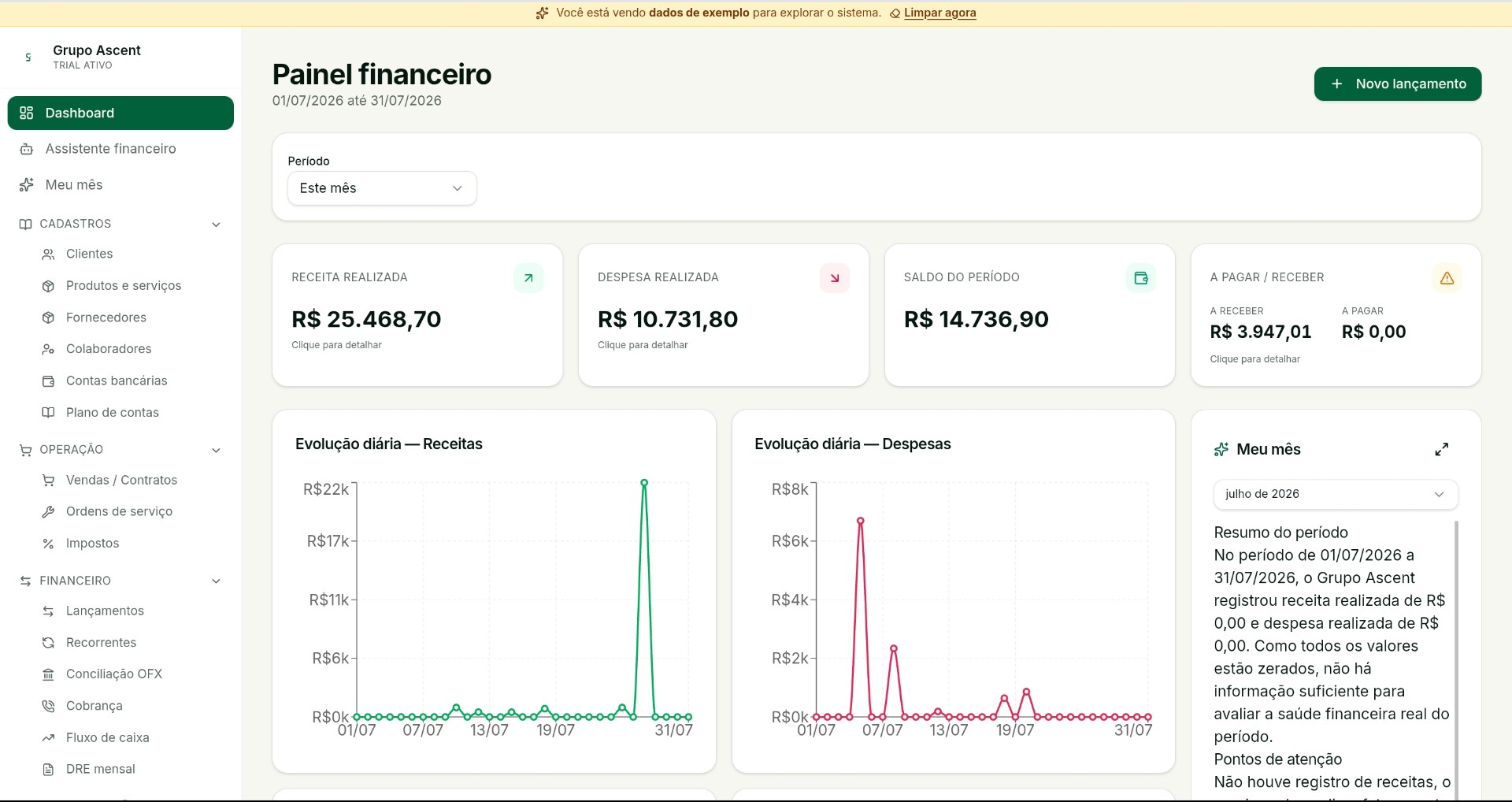Go to Conciliação OFX page
1512x802 pixels.
pyautogui.click(x=114, y=674)
